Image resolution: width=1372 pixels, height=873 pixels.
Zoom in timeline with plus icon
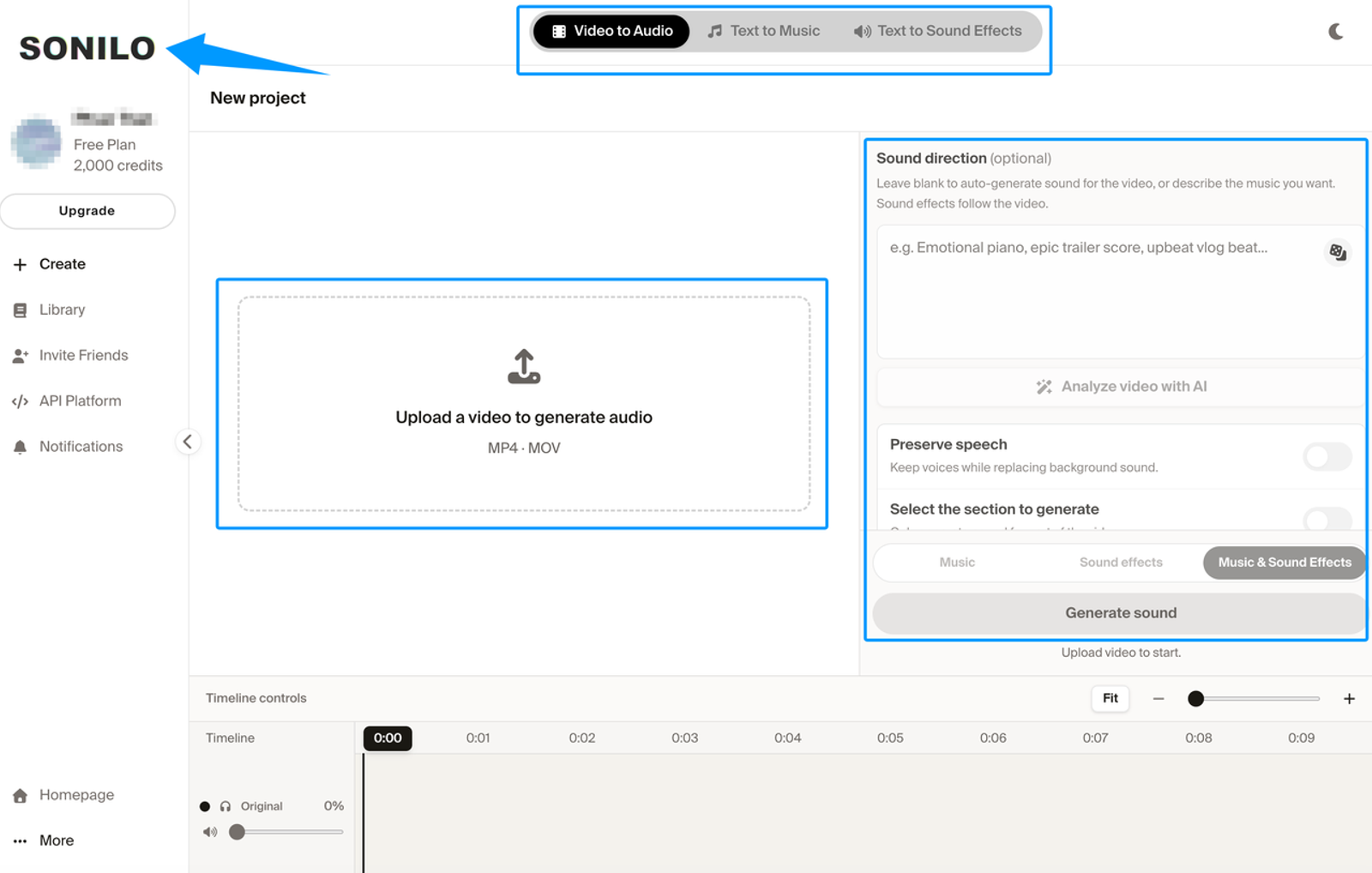pyautogui.click(x=1349, y=699)
